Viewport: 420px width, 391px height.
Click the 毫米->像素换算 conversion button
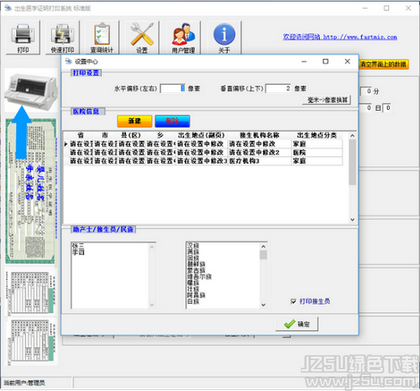327,100
